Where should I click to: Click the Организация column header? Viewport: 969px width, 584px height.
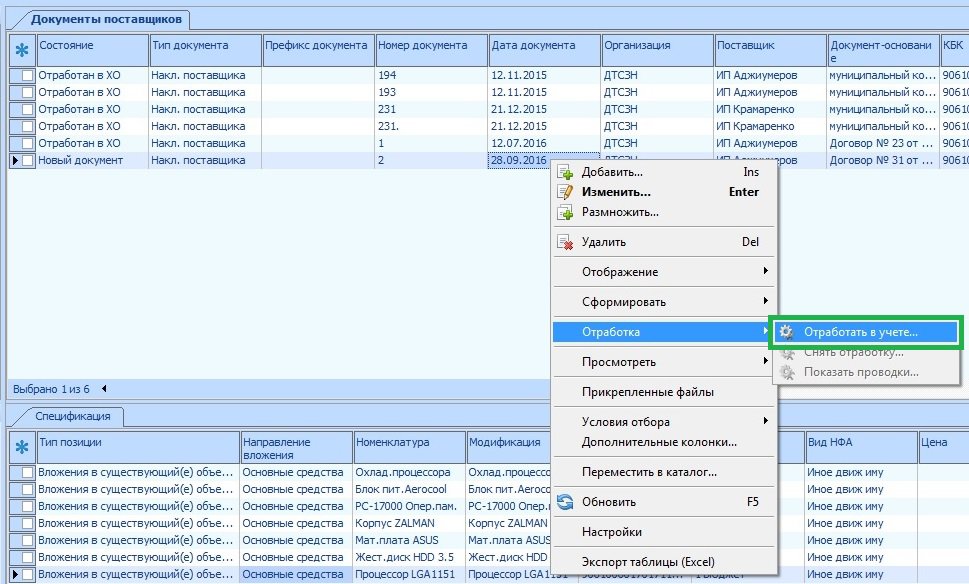[x=658, y=50]
